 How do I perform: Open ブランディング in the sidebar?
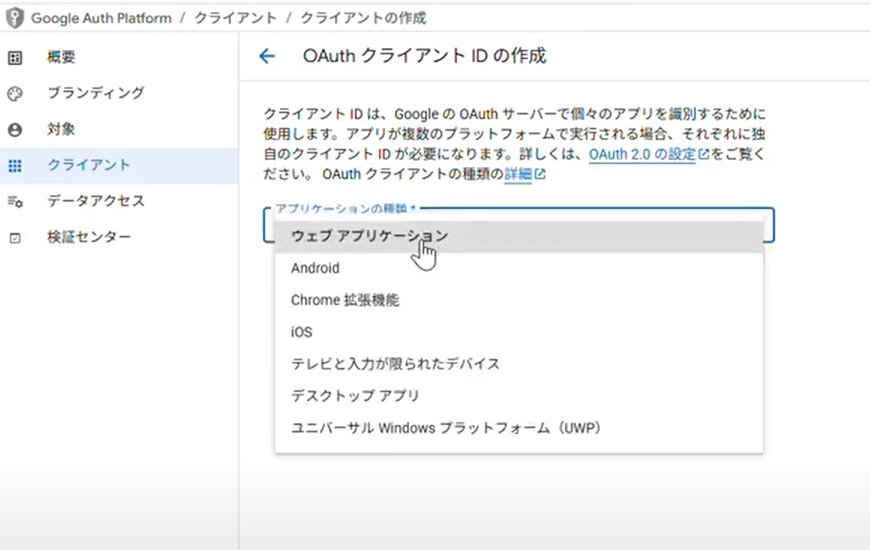[x=119, y=93]
